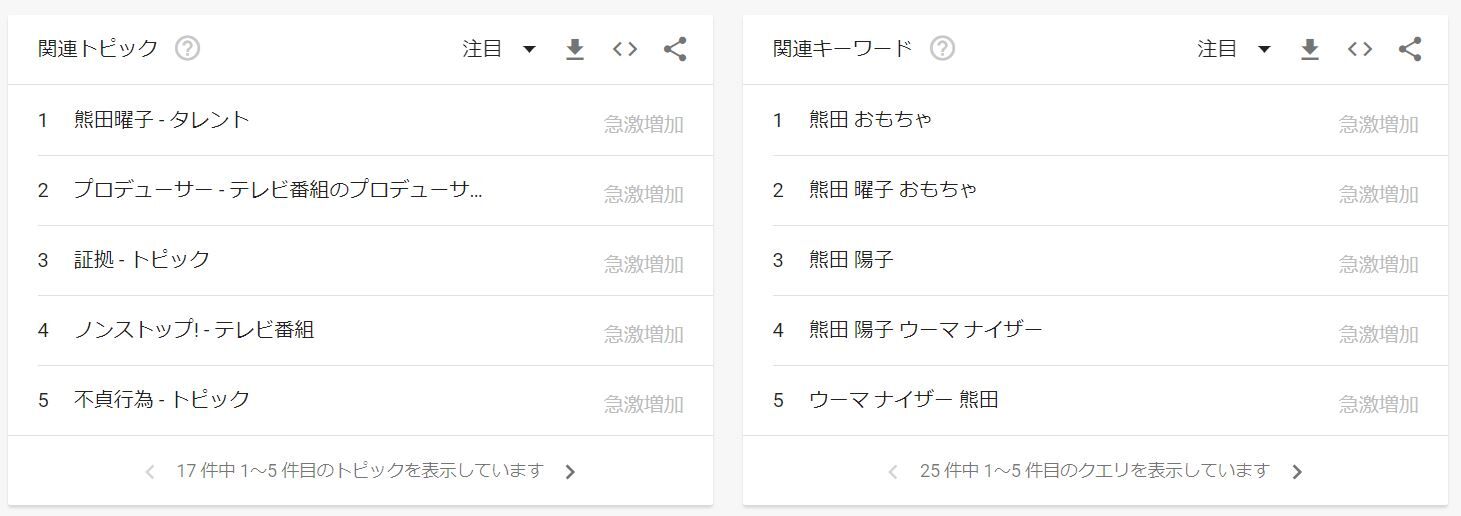
Task: Open 注目 dropdown in related topics
Action: [x=499, y=49]
